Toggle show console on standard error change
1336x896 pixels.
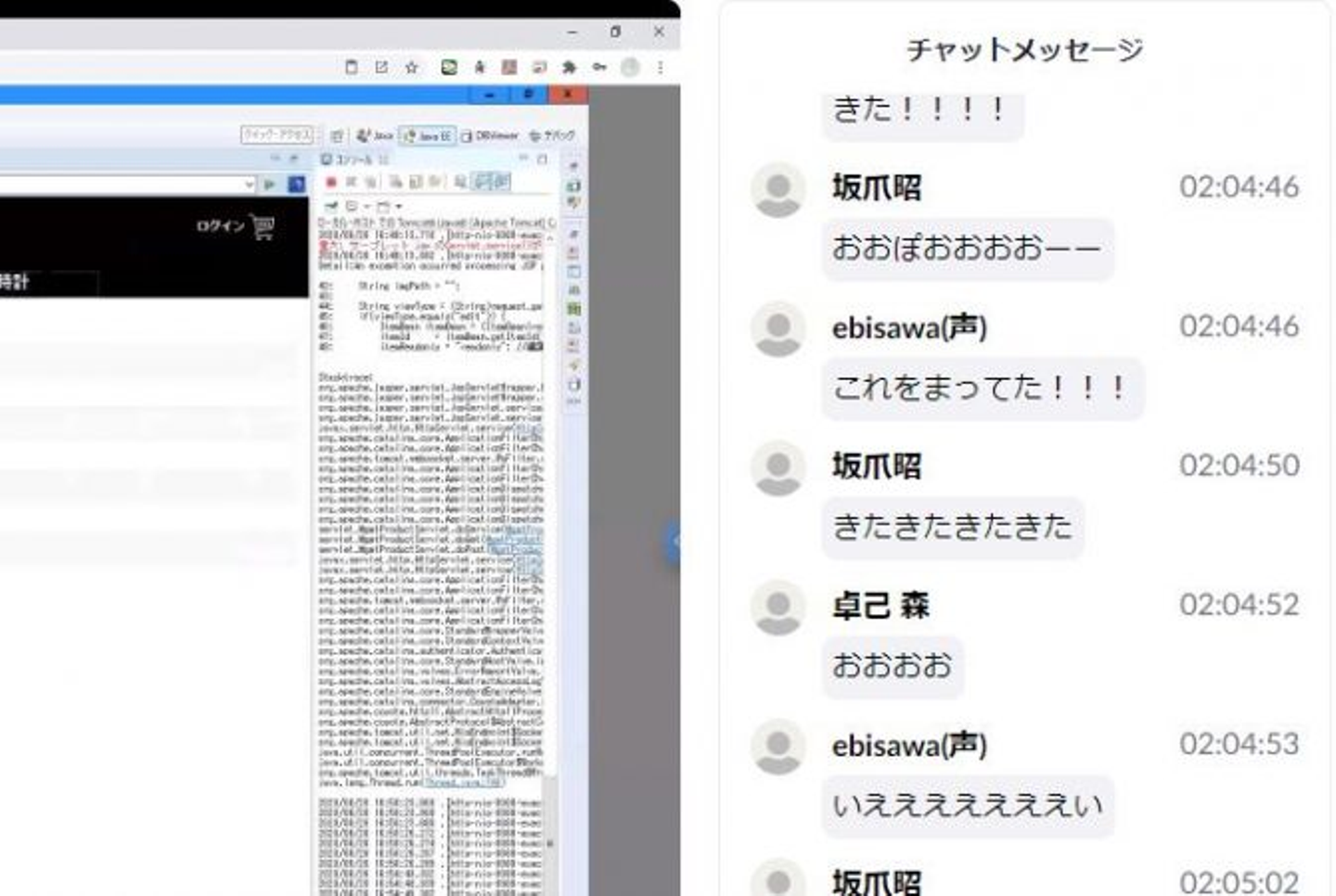coord(501,182)
